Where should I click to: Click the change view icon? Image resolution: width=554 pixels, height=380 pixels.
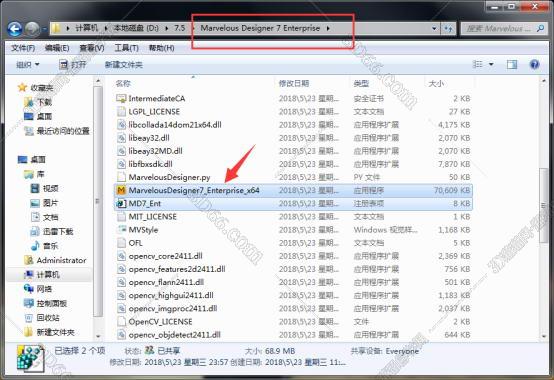[x=478, y=64]
